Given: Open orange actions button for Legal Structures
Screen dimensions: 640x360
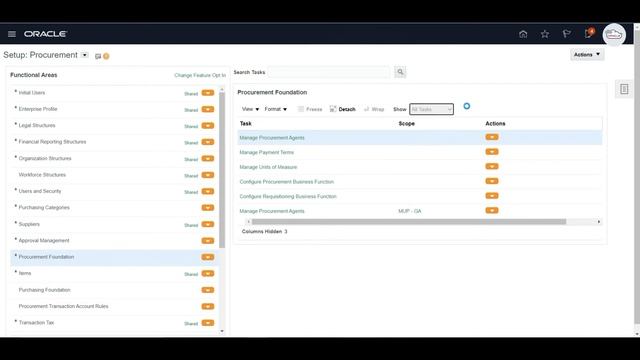Looking at the screenshot, I should point(208,126).
